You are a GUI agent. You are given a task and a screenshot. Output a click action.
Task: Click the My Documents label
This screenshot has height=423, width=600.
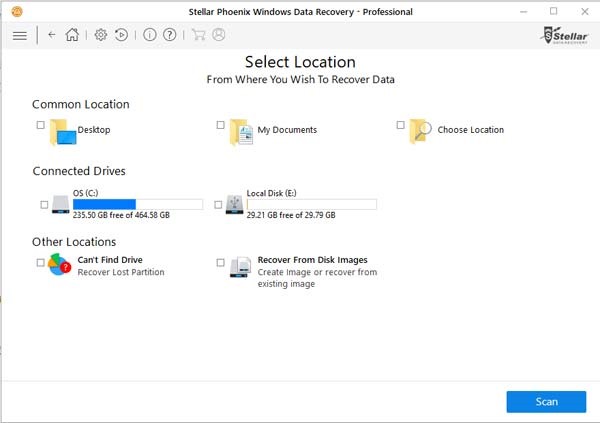[x=287, y=130]
